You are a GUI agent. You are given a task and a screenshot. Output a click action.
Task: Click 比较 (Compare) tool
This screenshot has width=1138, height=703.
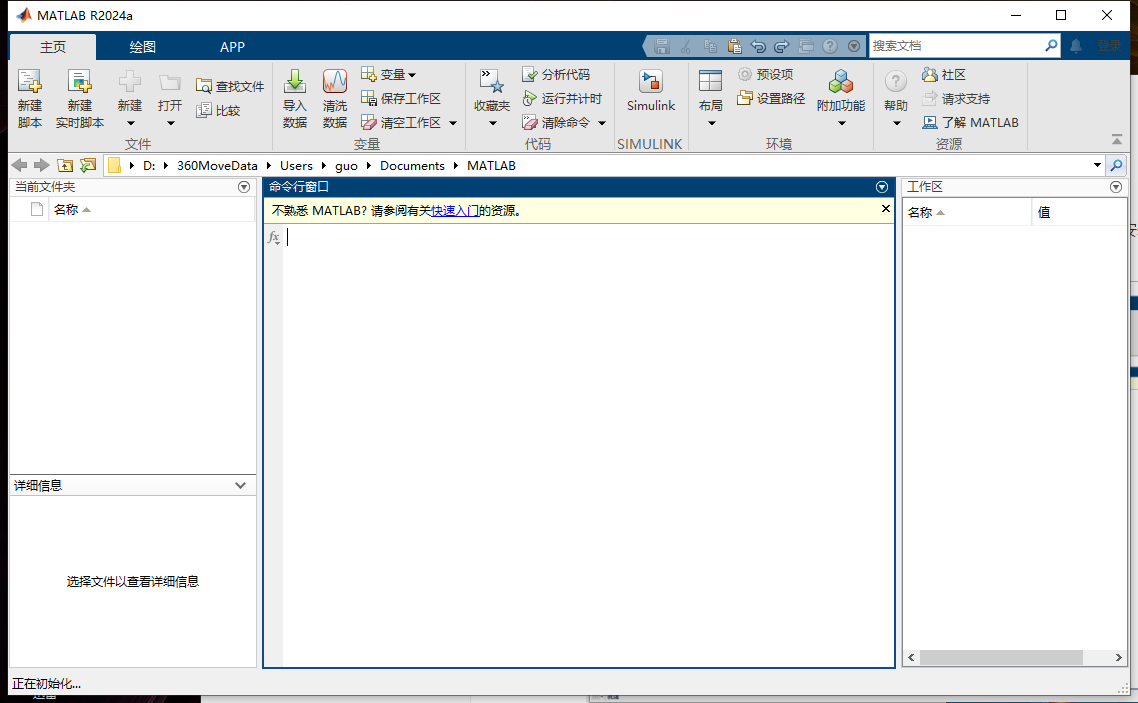pos(218,110)
